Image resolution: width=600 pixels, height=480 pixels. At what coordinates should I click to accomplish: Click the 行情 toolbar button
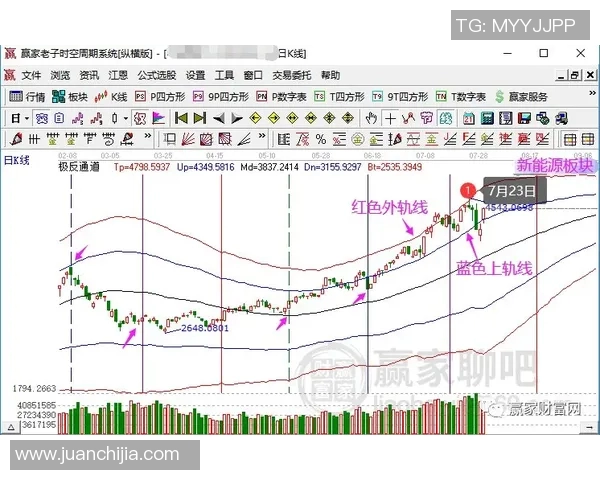[27, 97]
